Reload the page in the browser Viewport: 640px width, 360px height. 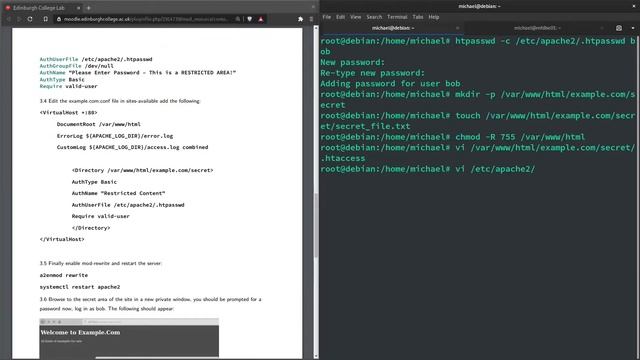[x=30, y=19]
